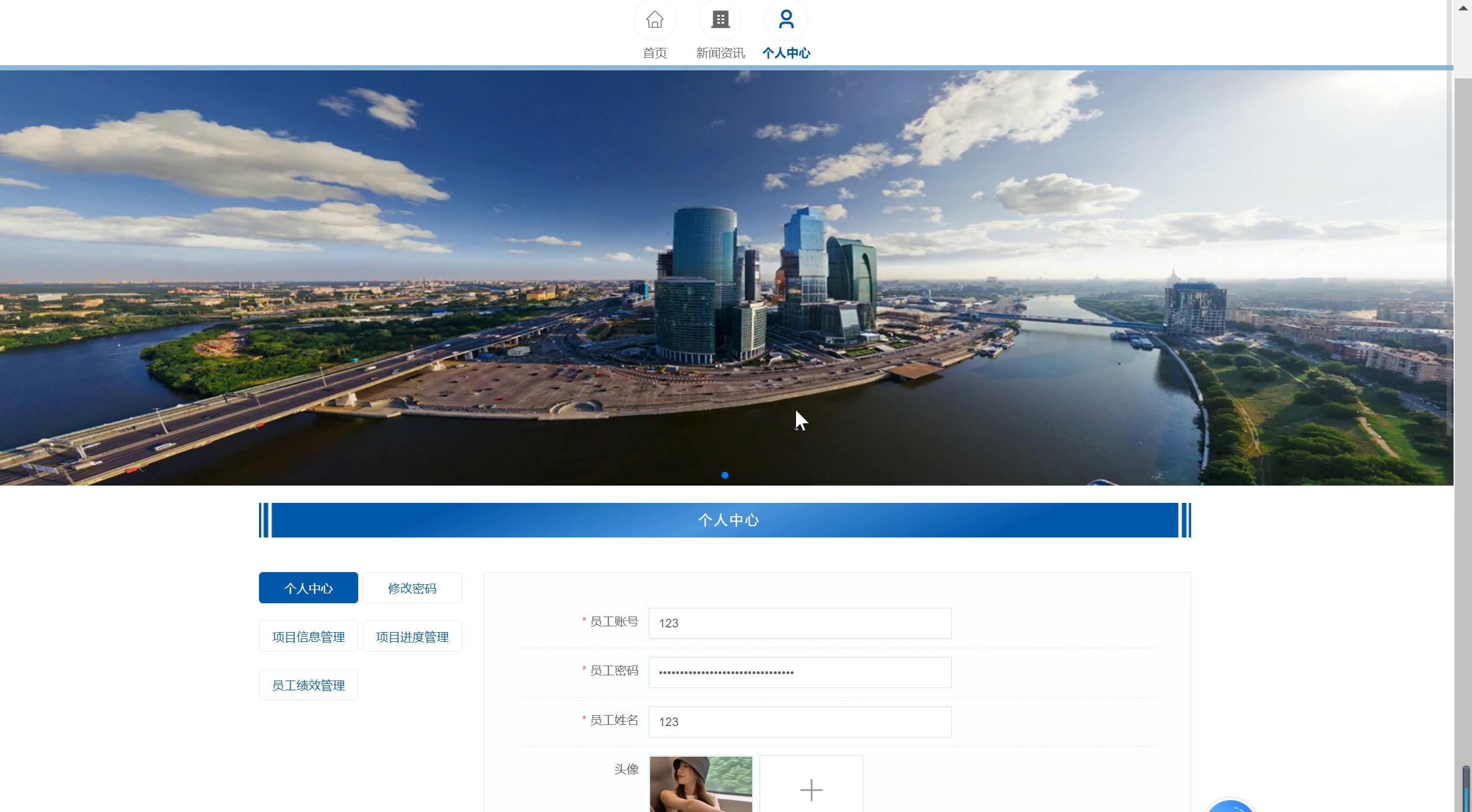Open the 修改密码 section
Image resolution: width=1472 pixels, height=812 pixels.
point(412,588)
